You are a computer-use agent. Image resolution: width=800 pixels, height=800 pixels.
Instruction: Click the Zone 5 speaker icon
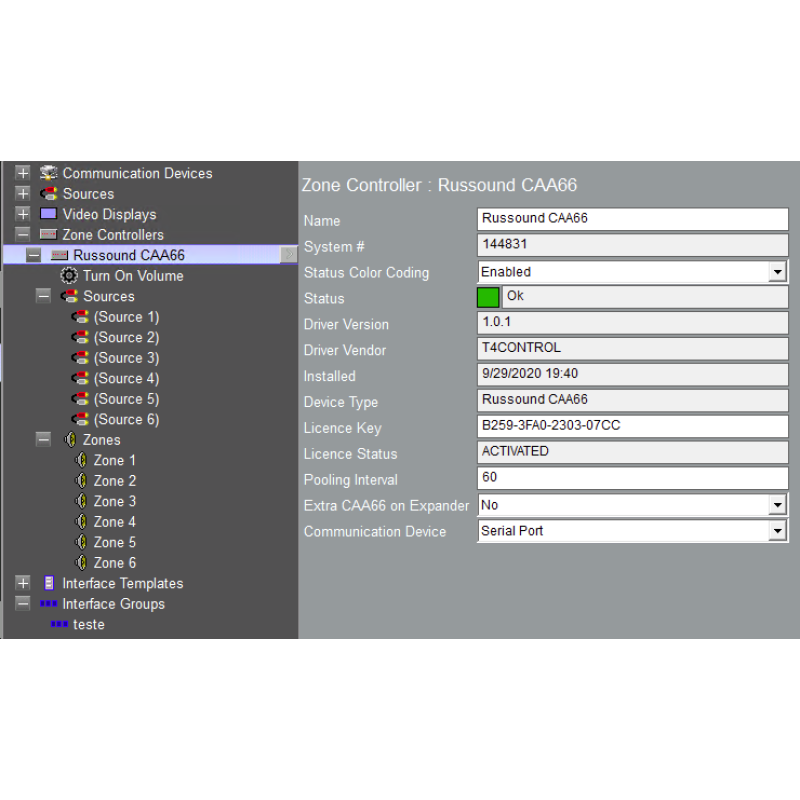[x=81, y=542]
